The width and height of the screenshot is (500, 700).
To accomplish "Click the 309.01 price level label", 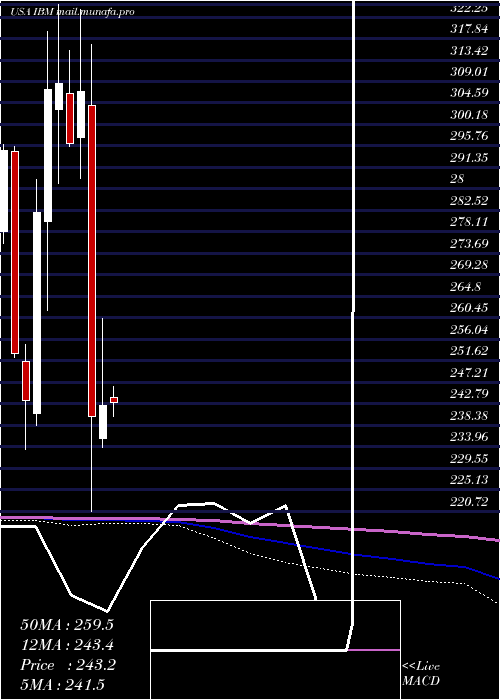I will [469, 72].
